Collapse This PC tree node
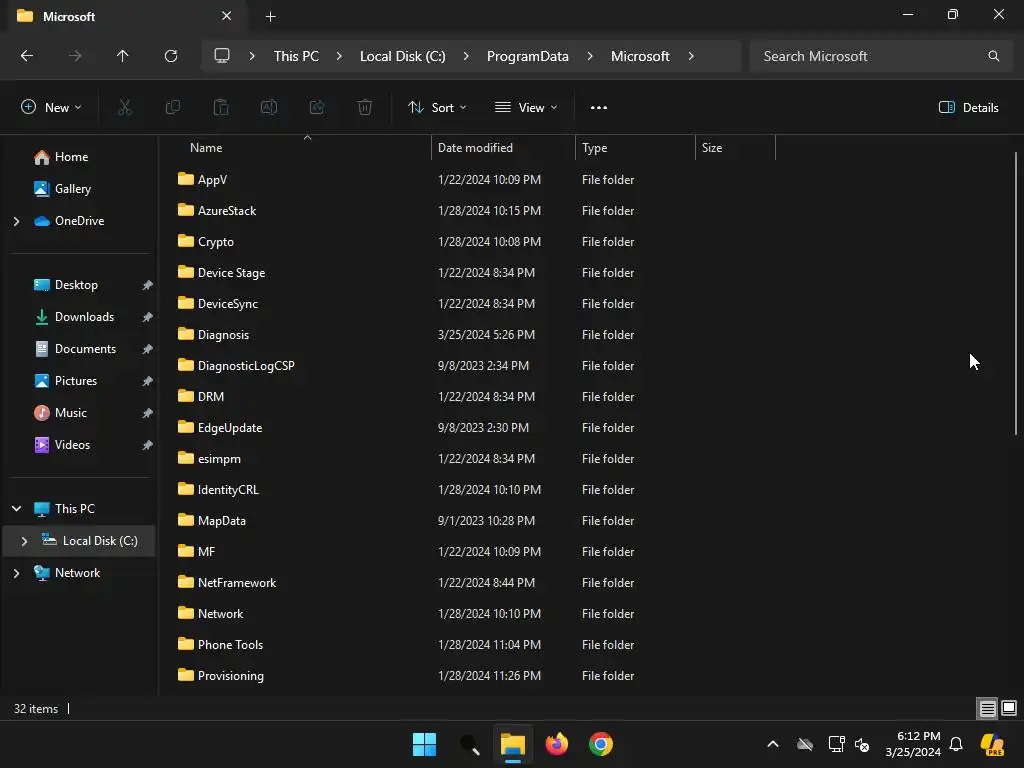This screenshot has width=1024, height=768. [x=16, y=509]
